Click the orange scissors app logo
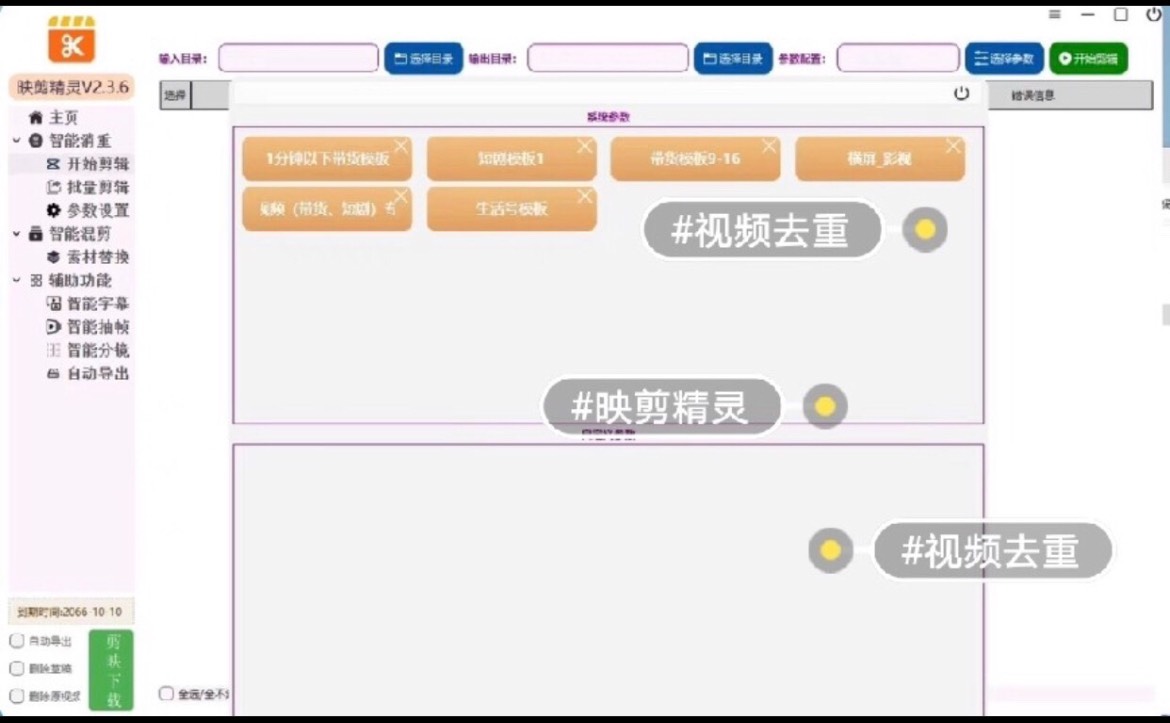1170x723 pixels. point(72,40)
